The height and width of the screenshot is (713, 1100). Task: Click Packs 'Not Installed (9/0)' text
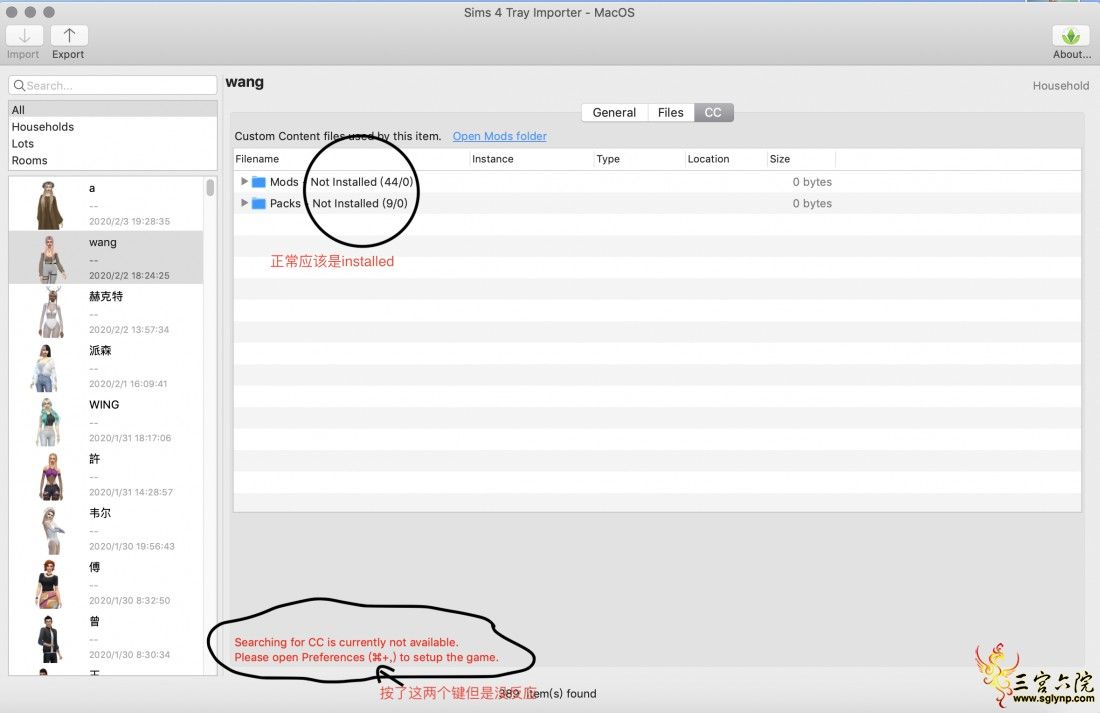[360, 204]
